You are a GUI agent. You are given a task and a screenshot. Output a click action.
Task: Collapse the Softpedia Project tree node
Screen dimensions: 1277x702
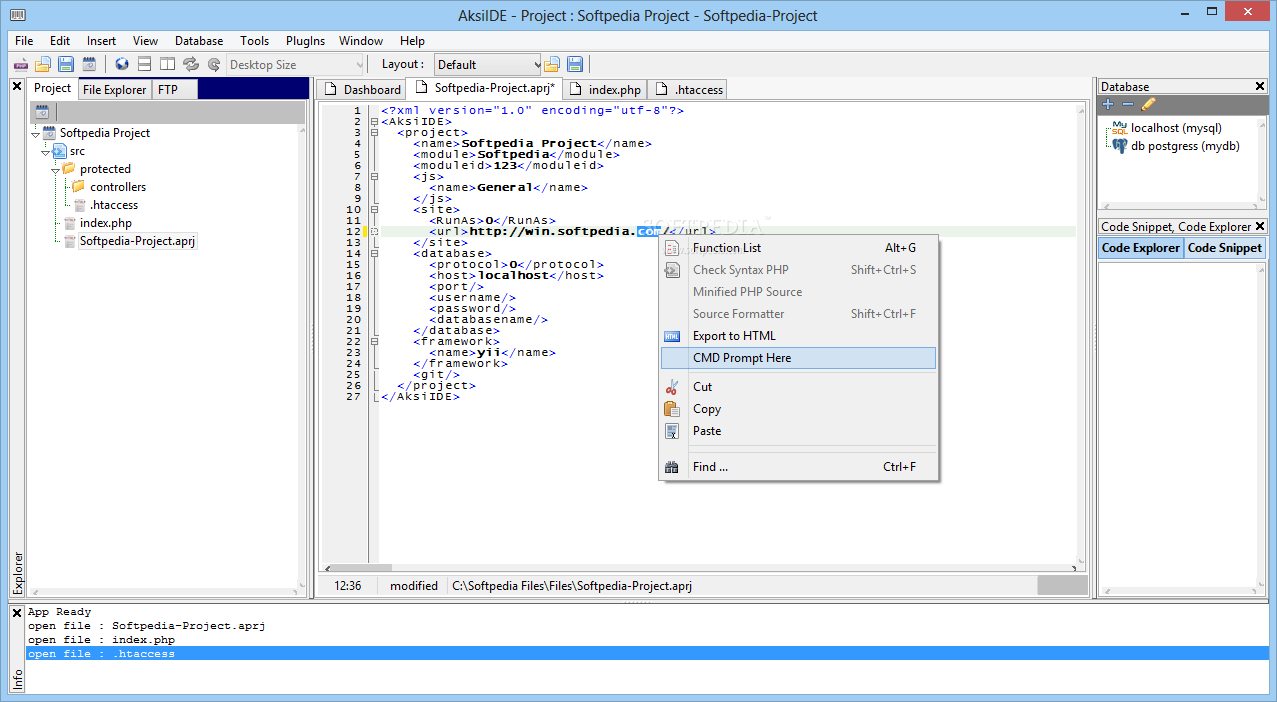click(36, 133)
